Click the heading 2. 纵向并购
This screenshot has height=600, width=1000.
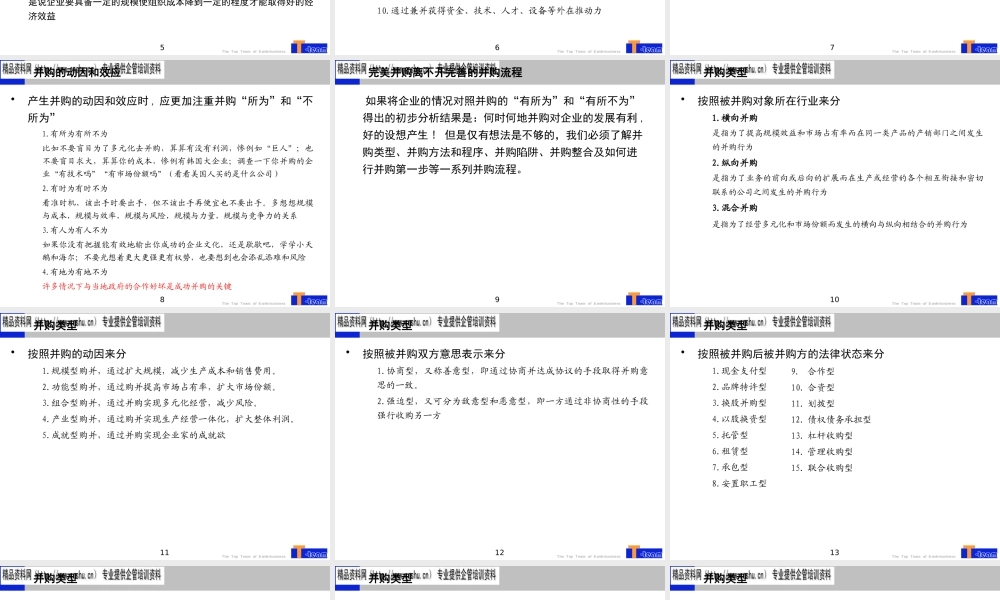735,163
